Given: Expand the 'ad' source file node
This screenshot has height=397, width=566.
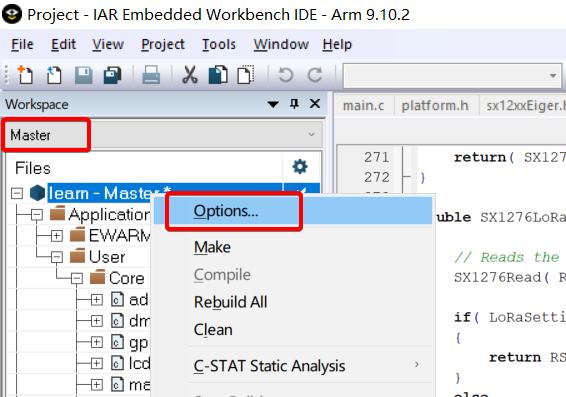Looking at the screenshot, I should (x=97, y=300).
